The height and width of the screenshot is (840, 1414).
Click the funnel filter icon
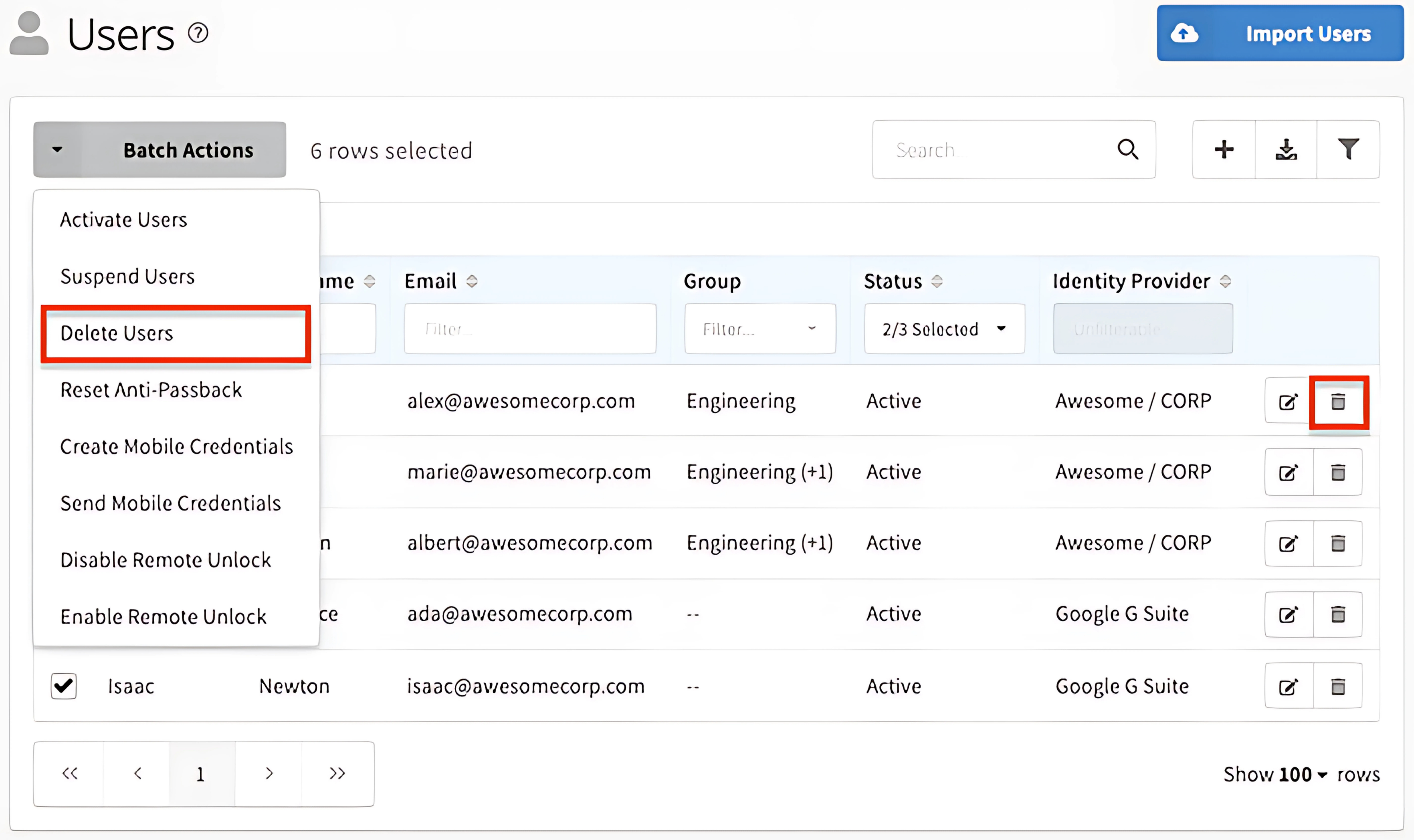[1348, 149]
